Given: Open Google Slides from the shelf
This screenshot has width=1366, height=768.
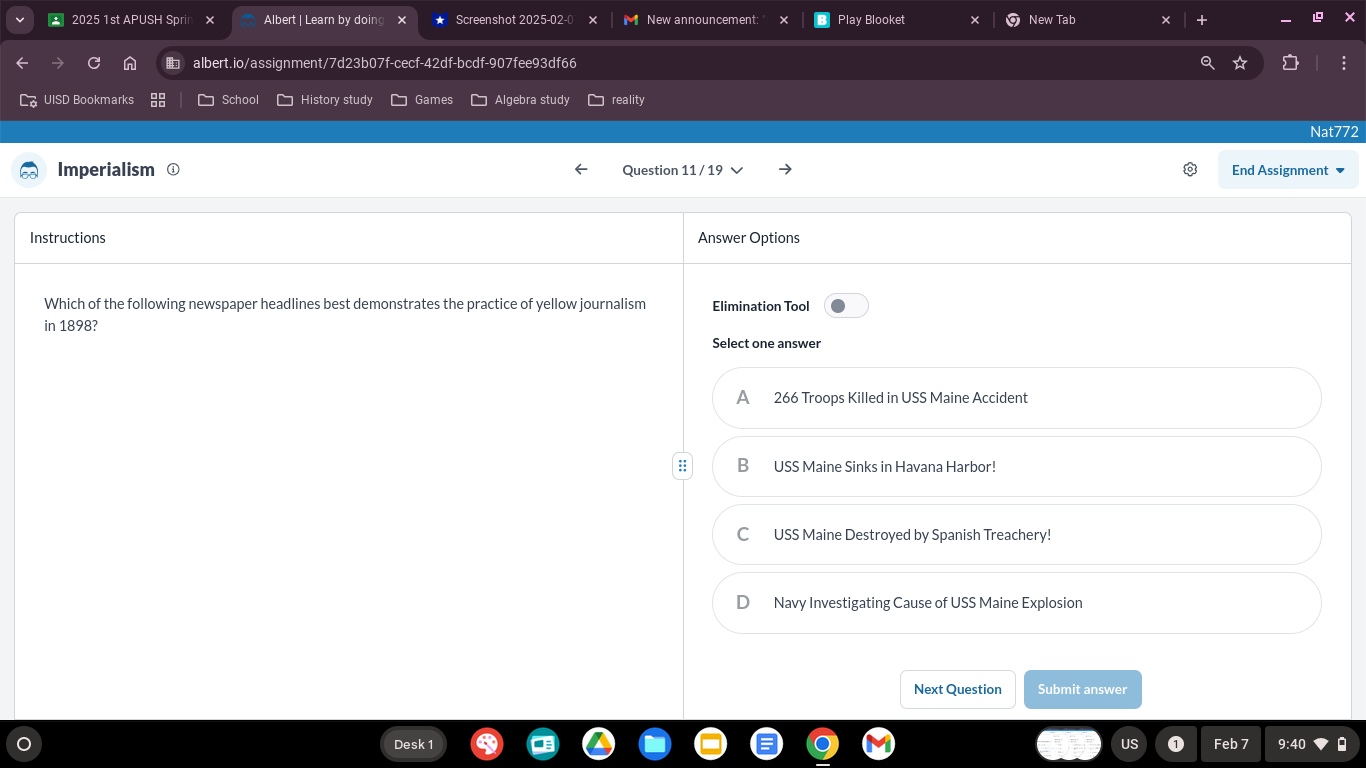Looking at the screenshot, I should coord(711,744).
